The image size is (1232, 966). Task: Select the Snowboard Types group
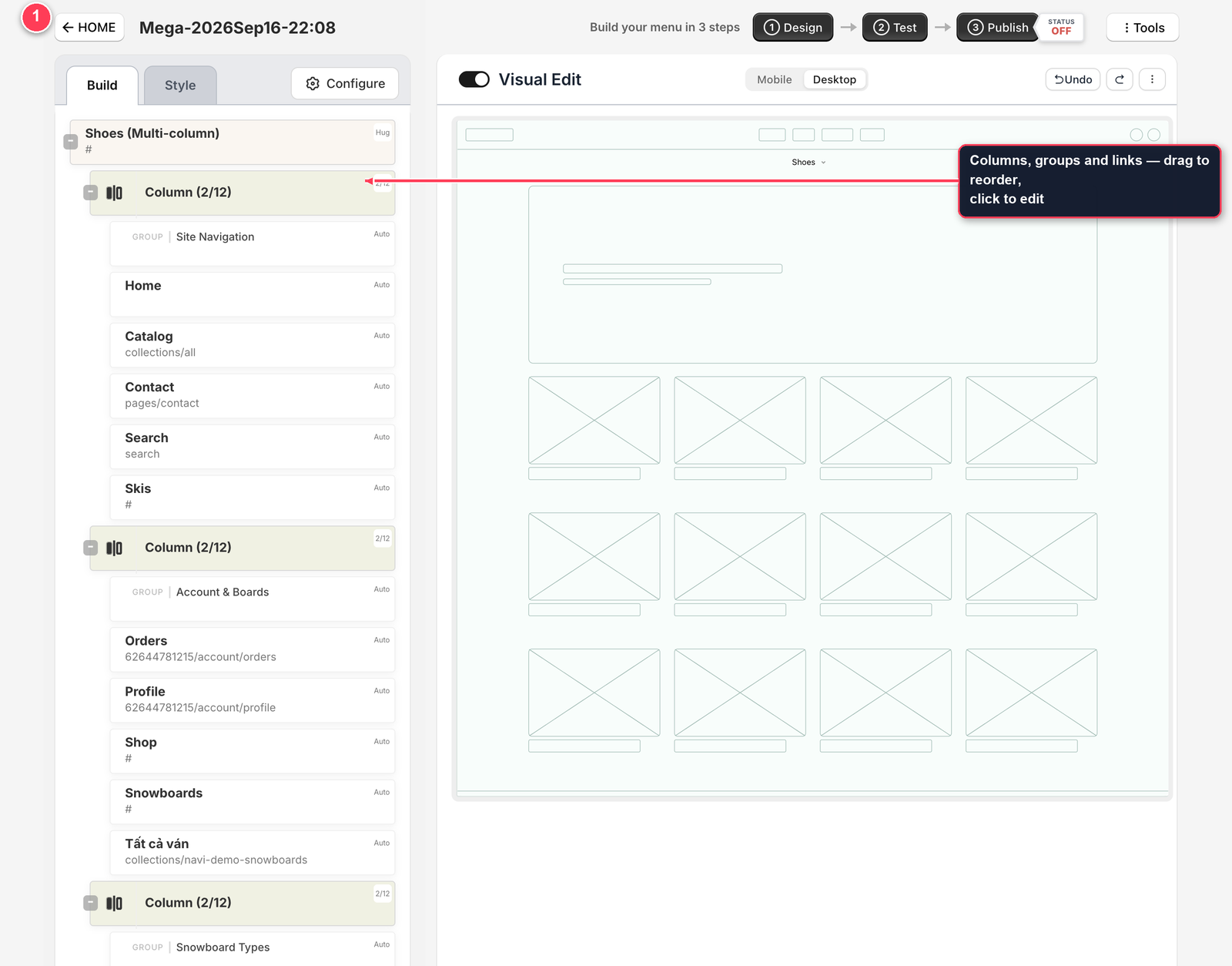click(253, 949)
